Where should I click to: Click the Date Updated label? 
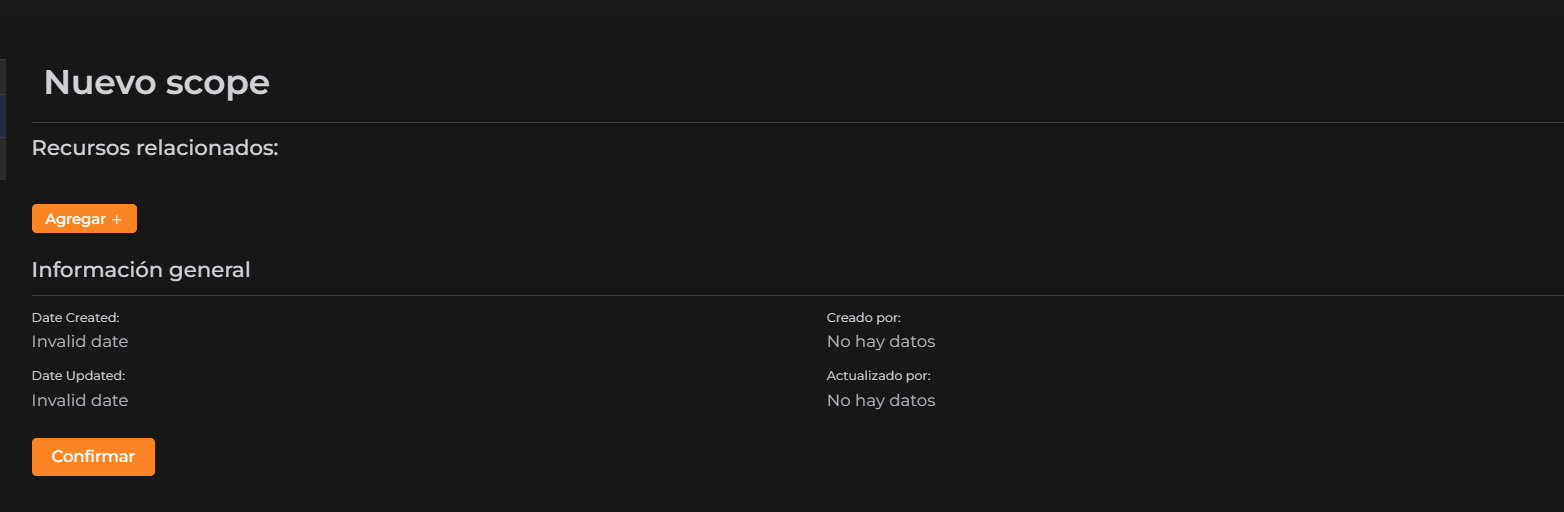(x=78, y=376)
